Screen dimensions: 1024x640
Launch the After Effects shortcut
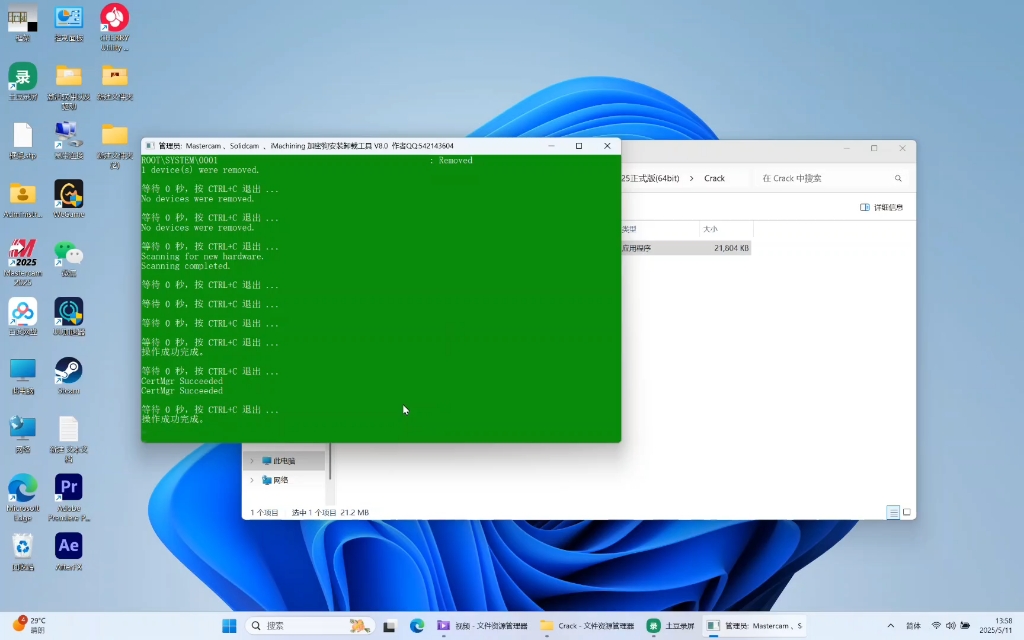coord(69,552)
